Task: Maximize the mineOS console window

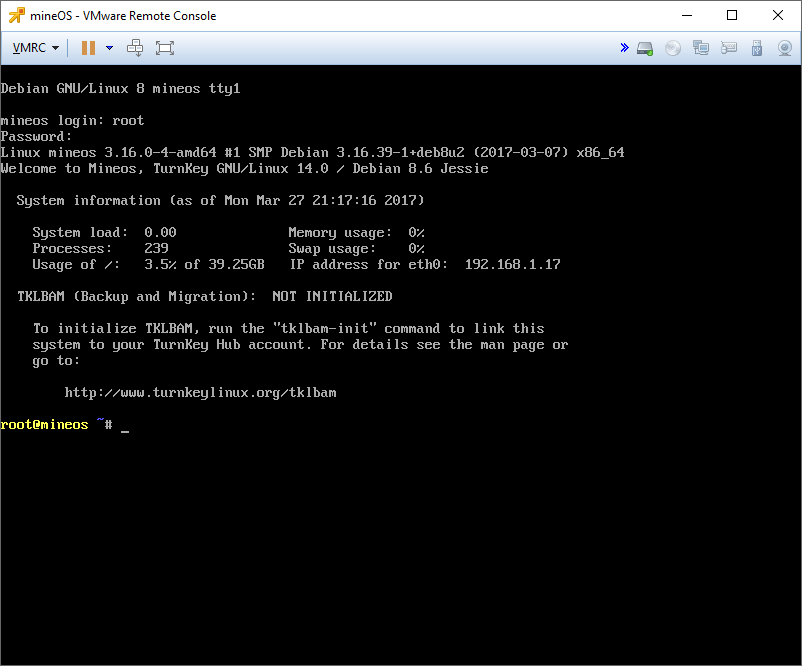Action: pos(732,15)
